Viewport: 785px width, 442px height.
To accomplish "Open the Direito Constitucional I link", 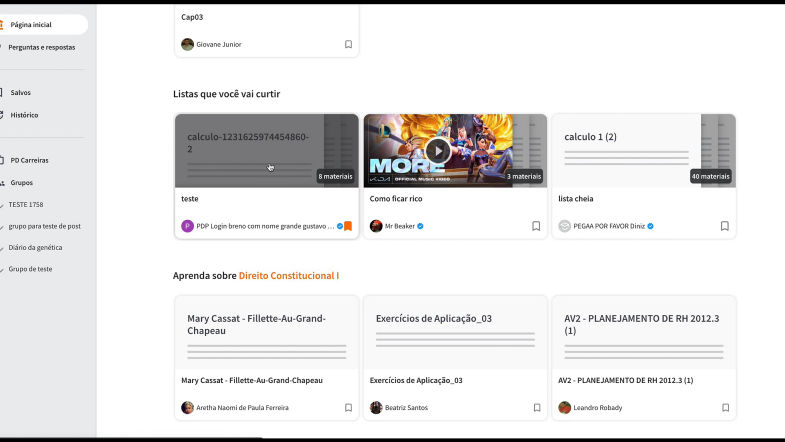I will (x=288, y=275).
